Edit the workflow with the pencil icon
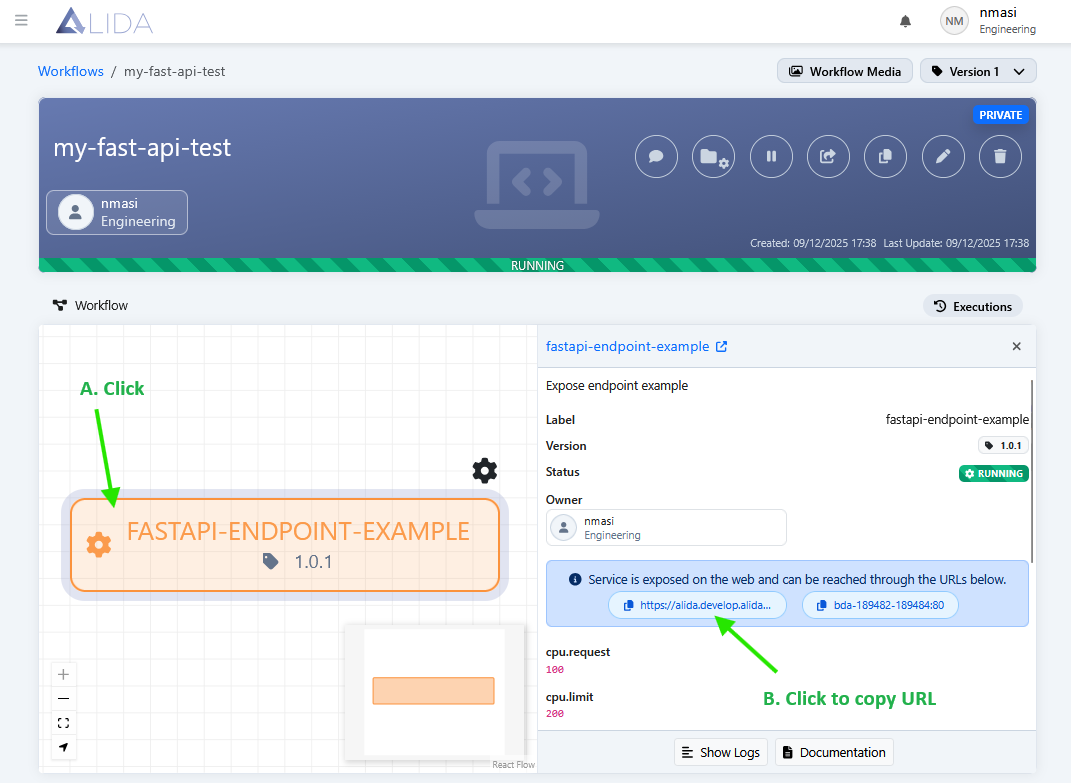1071x783 pixels. (943, 156)
